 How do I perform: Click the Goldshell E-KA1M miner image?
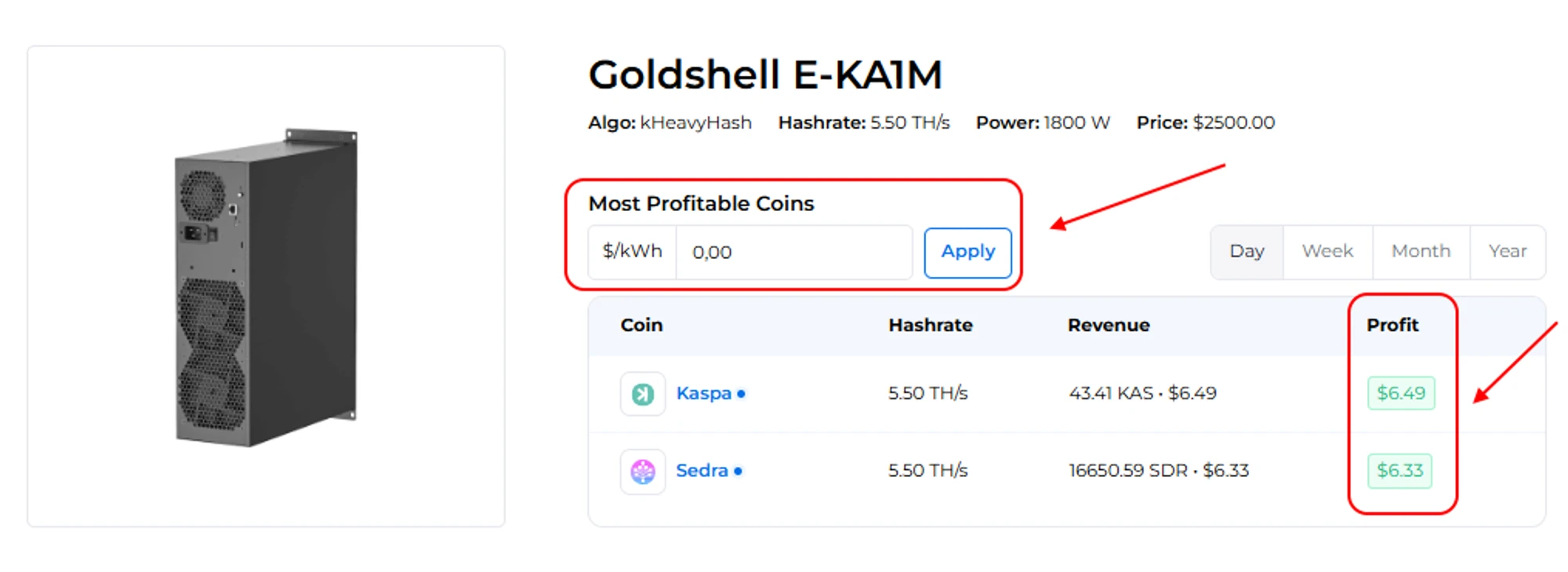click(x=267, y=287)
